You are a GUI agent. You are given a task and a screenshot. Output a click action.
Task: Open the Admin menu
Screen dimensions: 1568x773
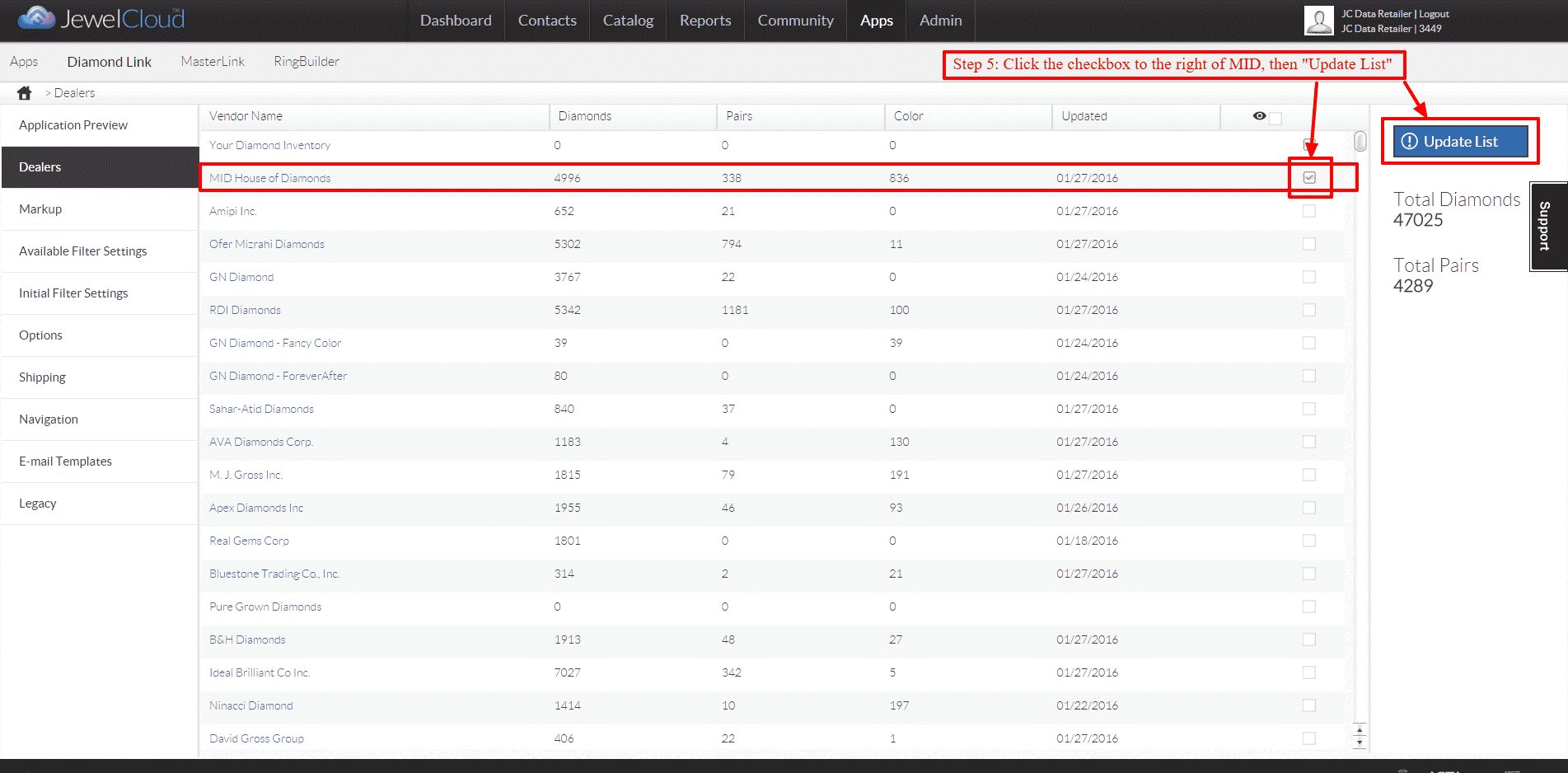[x=941, y=21]
